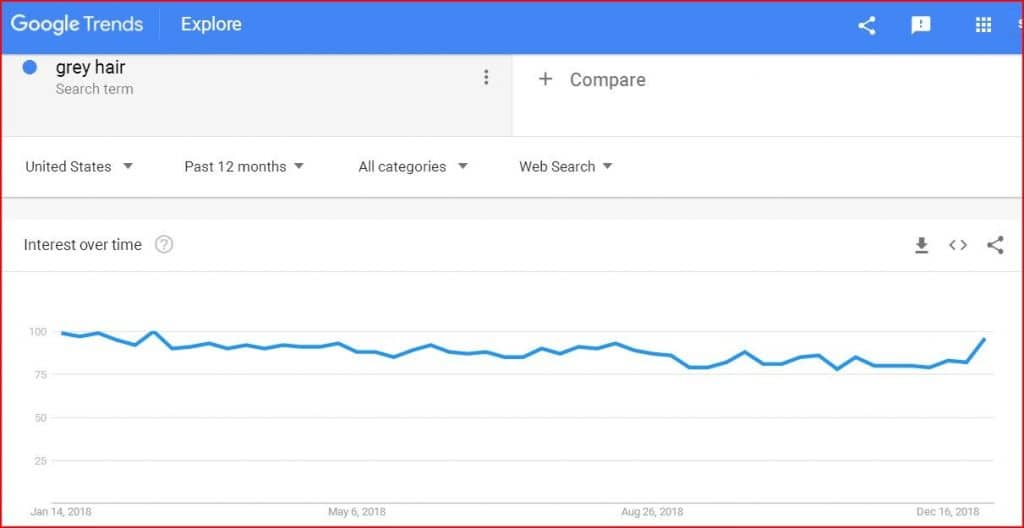1024x528 pixels.
Task: Share the interest over time chart
Action: 995,245
